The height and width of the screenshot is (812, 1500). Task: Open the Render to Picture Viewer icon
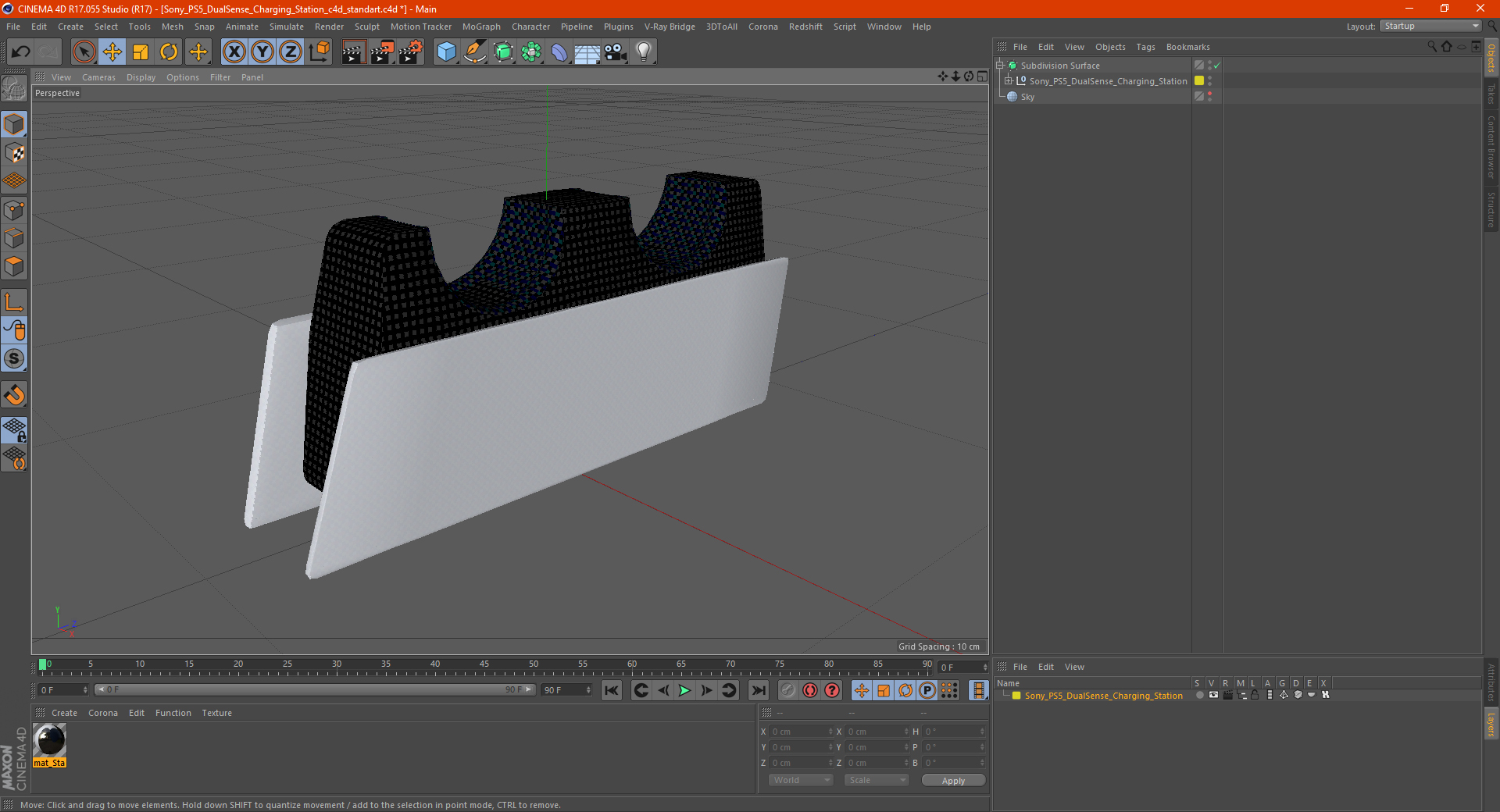click(382, 52)
